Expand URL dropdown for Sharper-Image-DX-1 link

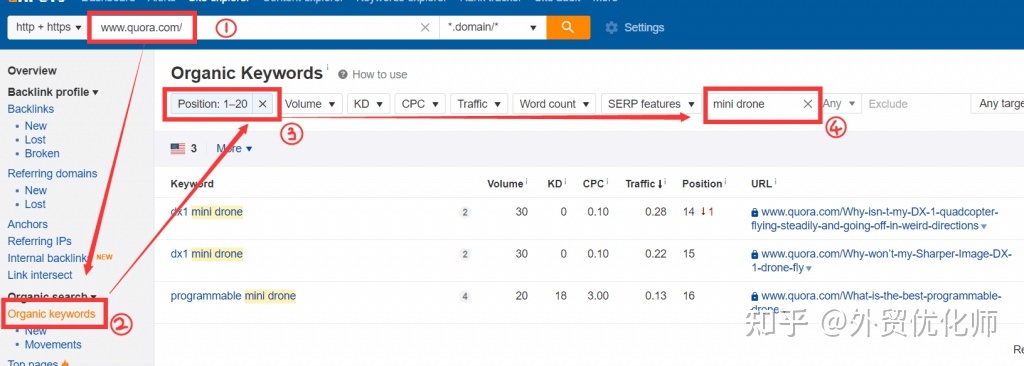click(808, 269)
